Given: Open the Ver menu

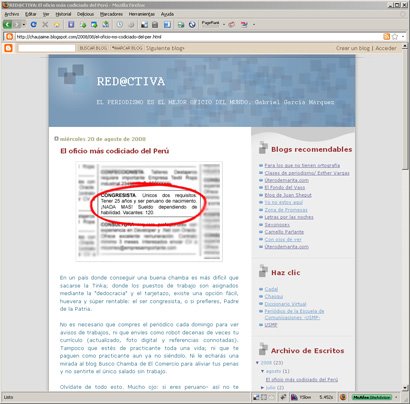Looking at the screenshot, I should coord(46,14).
